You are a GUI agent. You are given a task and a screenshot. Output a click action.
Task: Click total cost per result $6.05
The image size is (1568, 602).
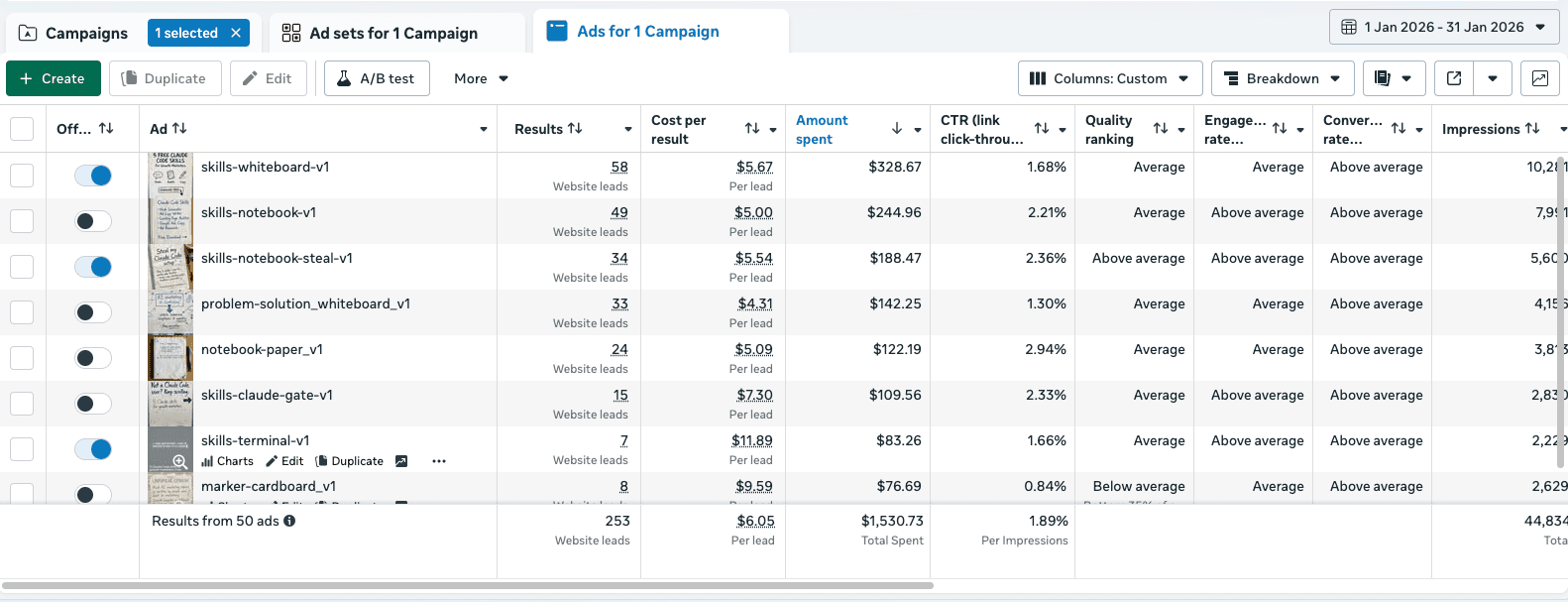tap(755, 521)
